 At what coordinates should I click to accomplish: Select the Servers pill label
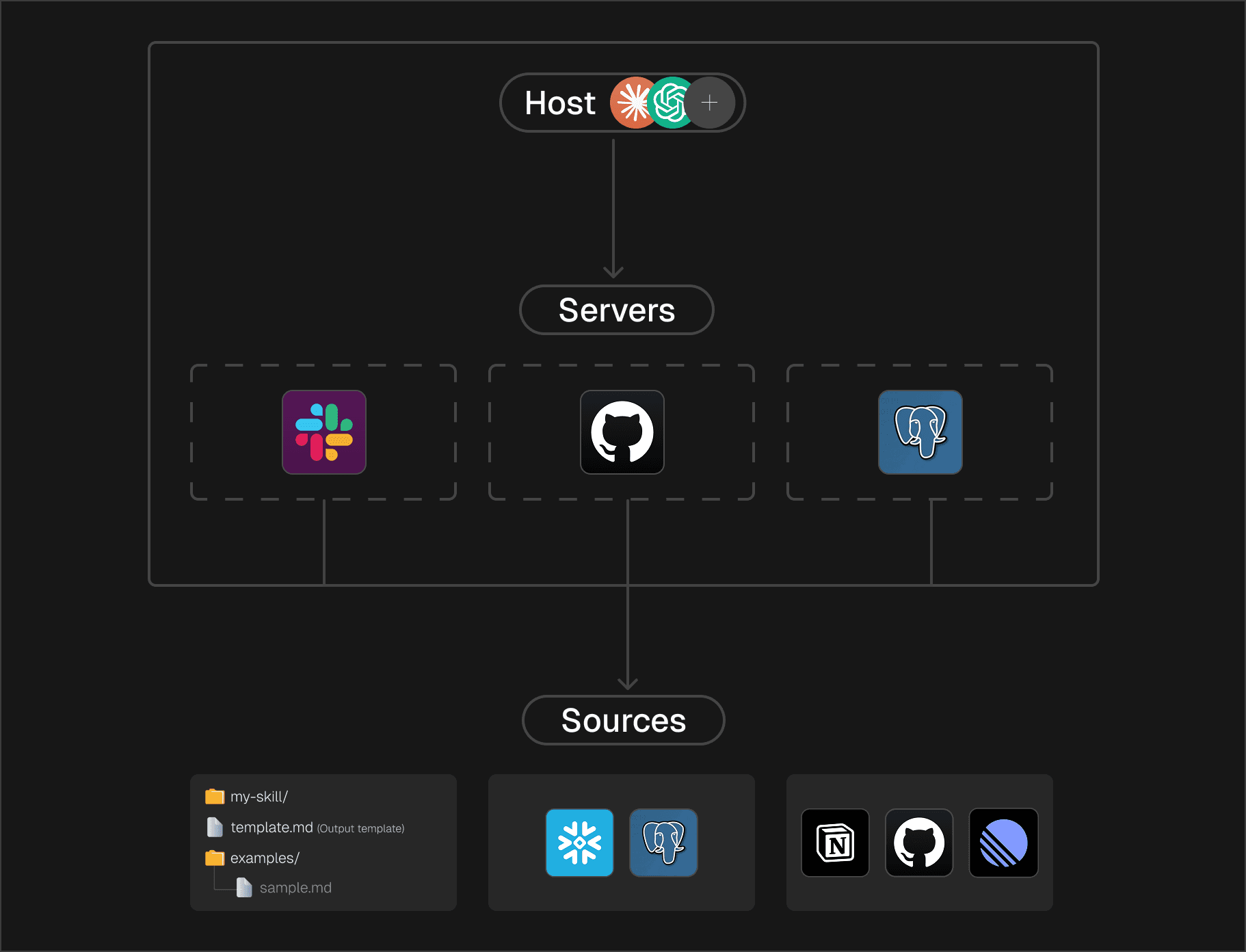[x=616, y=310]
